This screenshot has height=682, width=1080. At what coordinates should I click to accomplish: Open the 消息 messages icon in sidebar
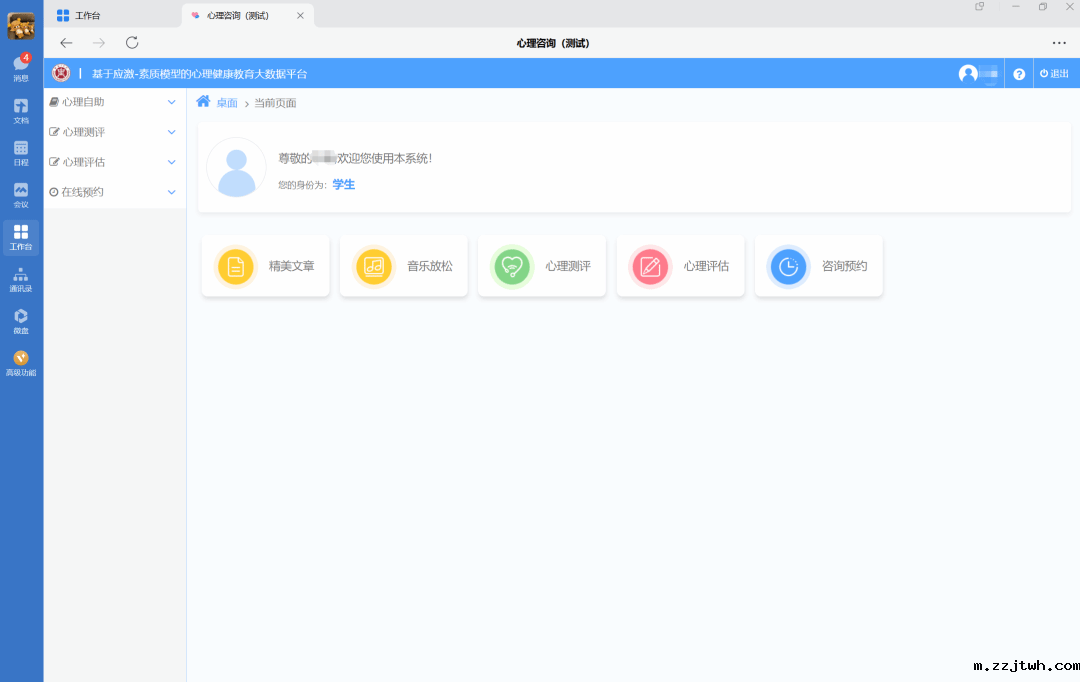21,66
